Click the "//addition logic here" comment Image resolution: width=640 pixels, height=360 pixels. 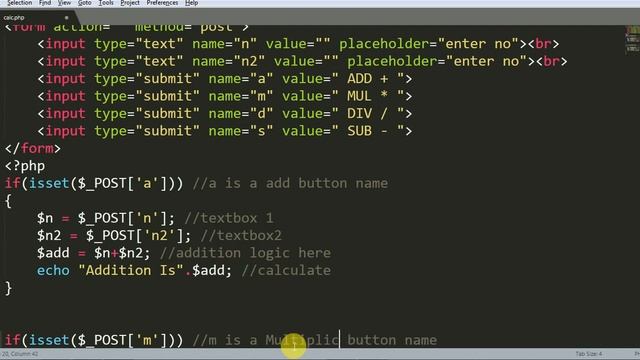click(x=245, y=253)
